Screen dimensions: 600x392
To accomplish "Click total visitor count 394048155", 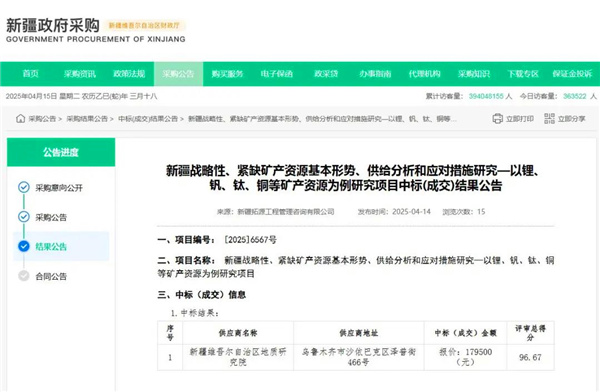I will point(486,96).
